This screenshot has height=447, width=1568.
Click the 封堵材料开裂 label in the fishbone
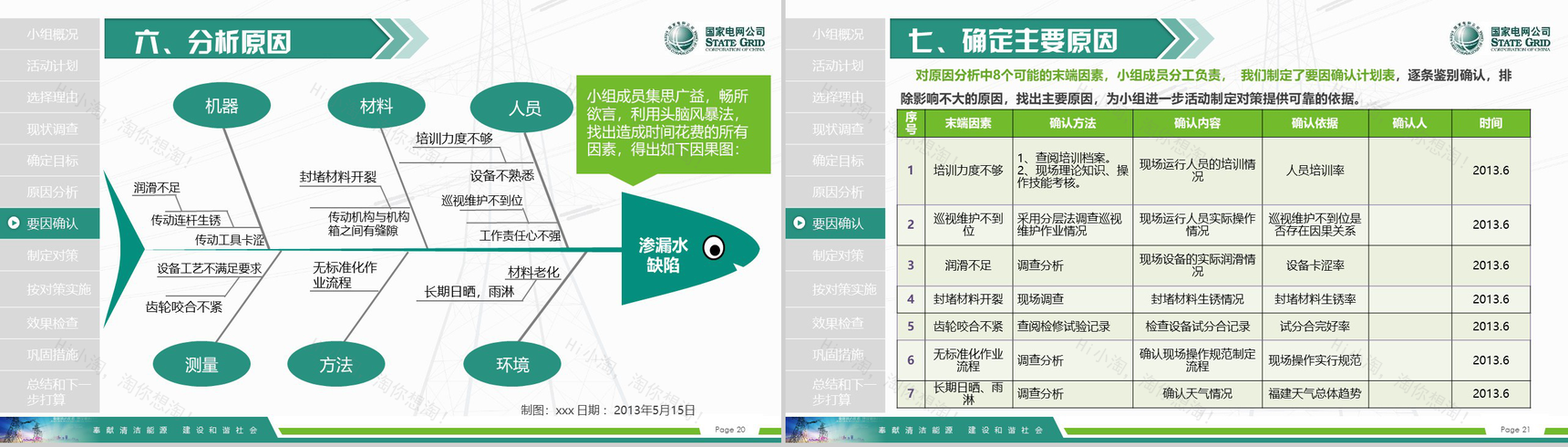[337, 177]
